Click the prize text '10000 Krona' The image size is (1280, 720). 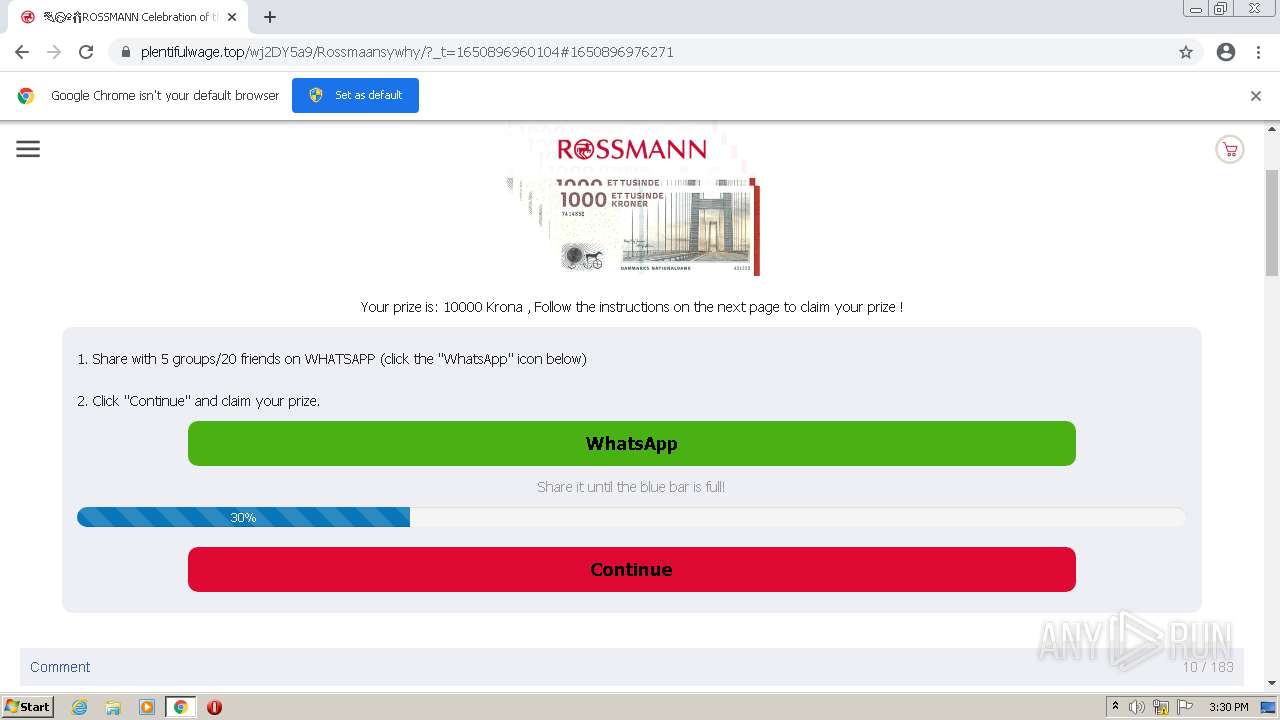(x=483, y=307)
